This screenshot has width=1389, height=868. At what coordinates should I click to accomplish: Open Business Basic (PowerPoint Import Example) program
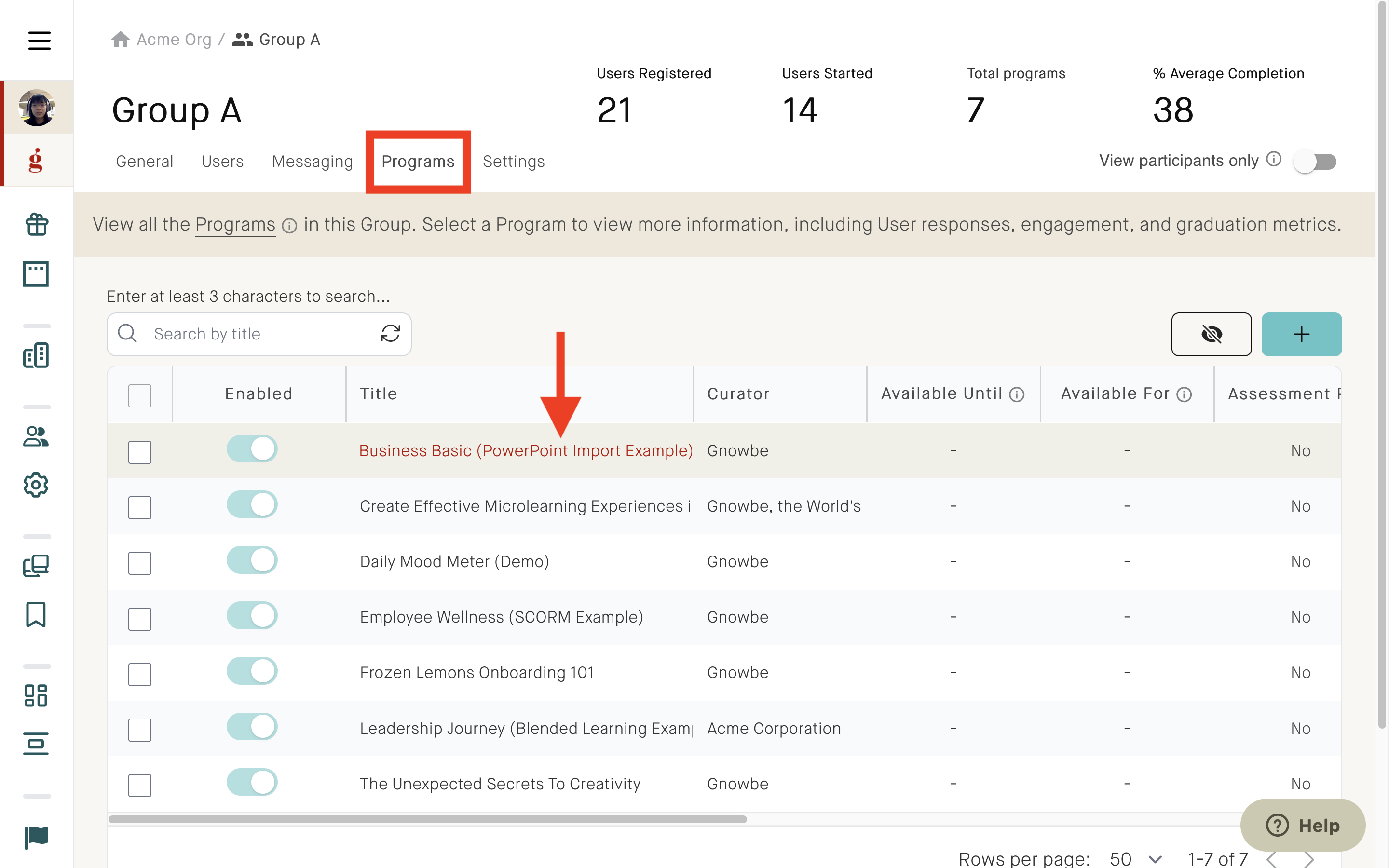pos(526,451)
